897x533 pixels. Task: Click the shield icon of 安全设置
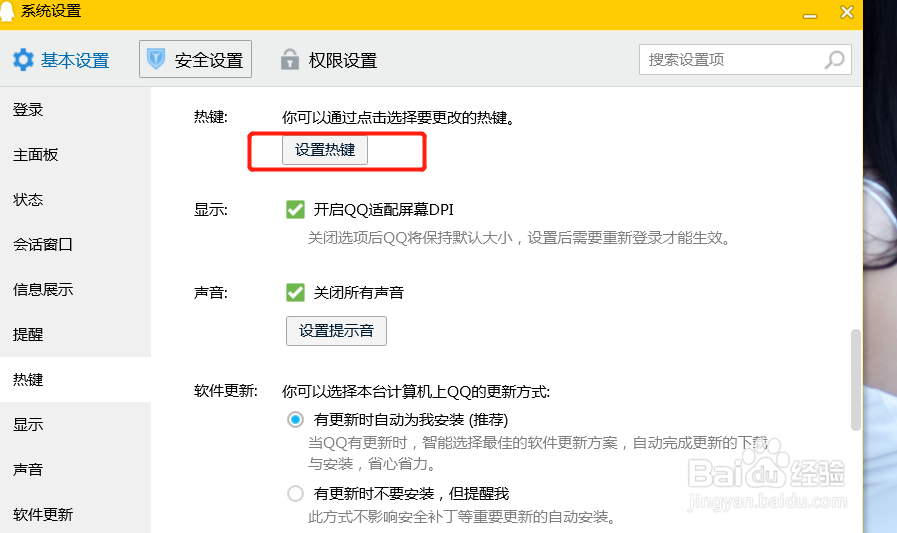click(156, 59)
